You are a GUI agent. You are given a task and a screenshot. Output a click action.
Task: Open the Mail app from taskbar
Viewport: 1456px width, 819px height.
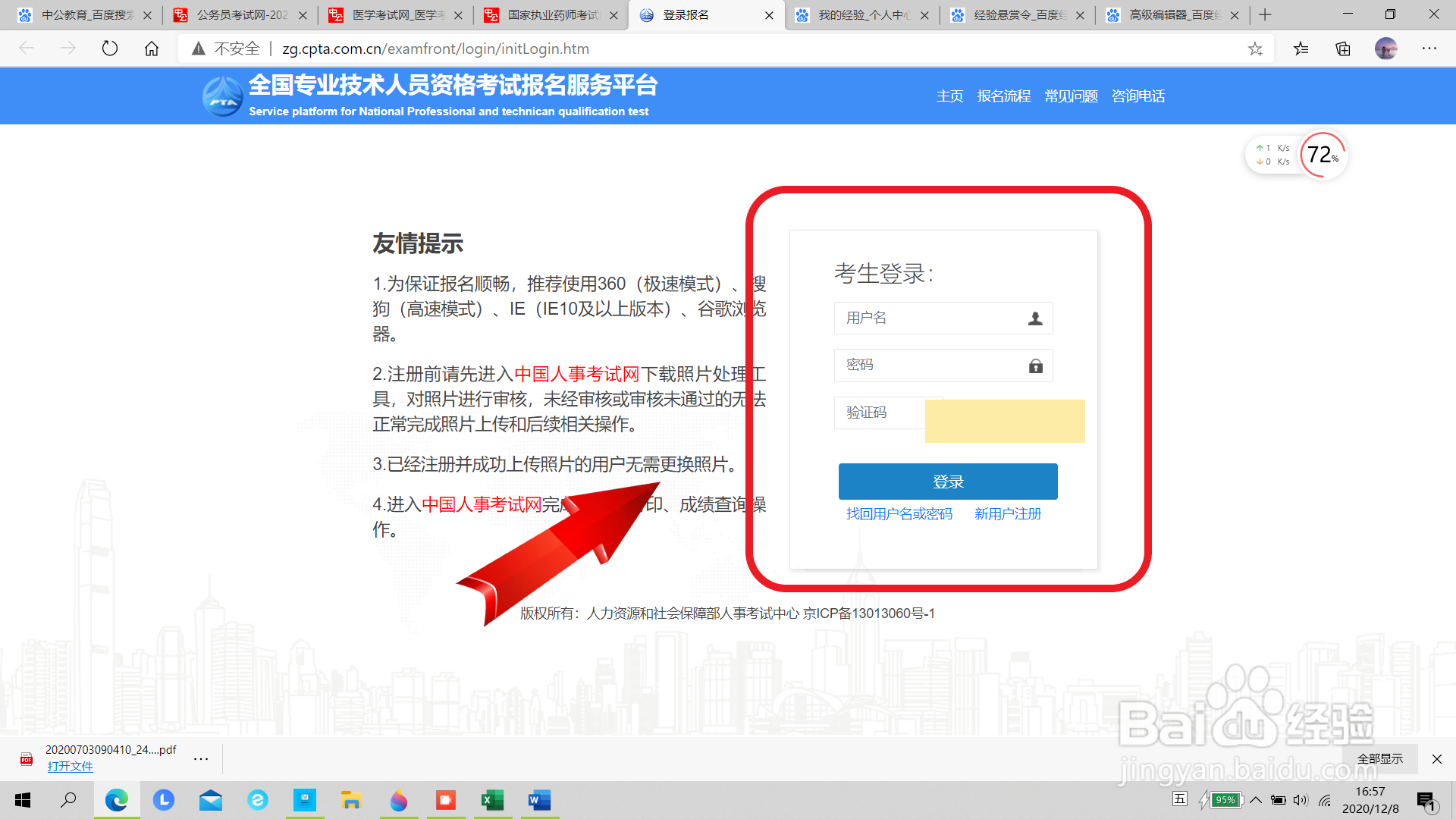(x=211, y=800)
